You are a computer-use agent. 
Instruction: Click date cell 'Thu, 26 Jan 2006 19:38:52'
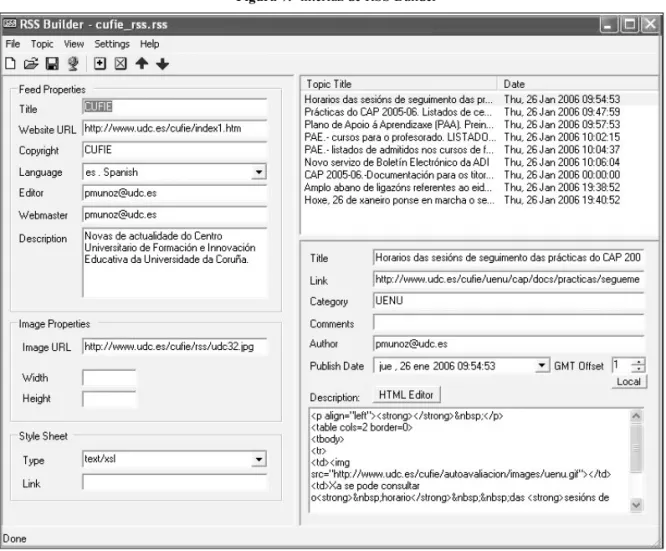click(562, 187)
